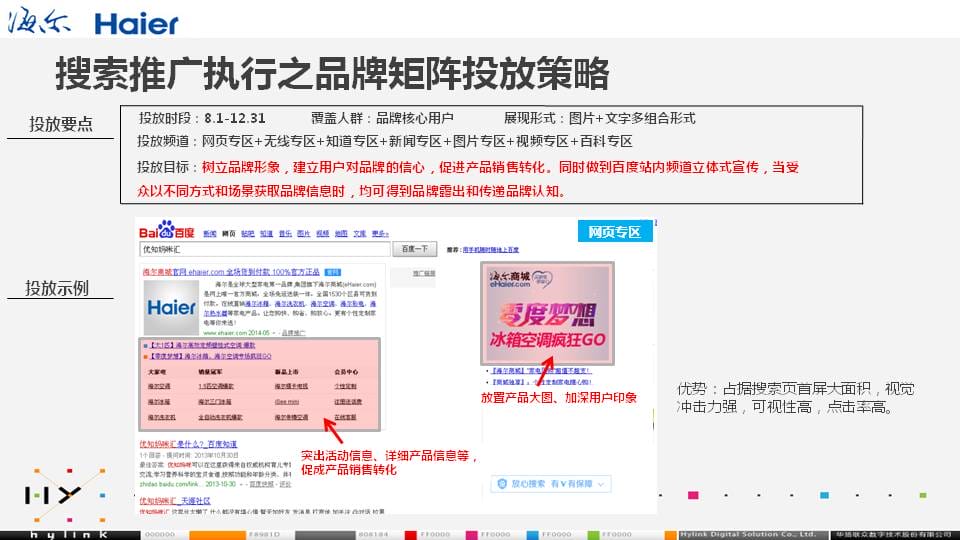Click the 投放示例 section label
Viewport: 960px width, 540px height.
57,288
